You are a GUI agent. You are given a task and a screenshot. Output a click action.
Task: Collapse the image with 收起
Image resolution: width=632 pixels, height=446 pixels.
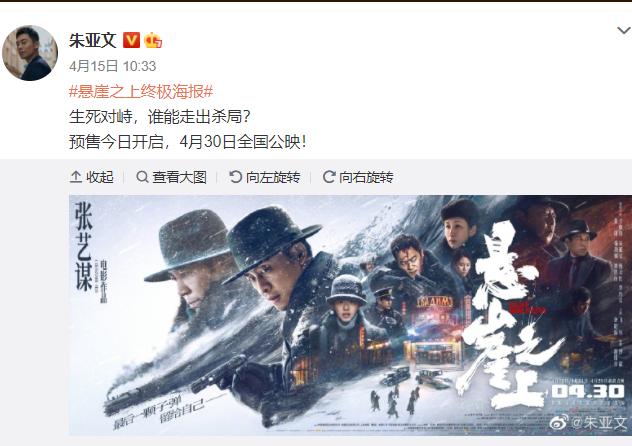tap(91, 177)
